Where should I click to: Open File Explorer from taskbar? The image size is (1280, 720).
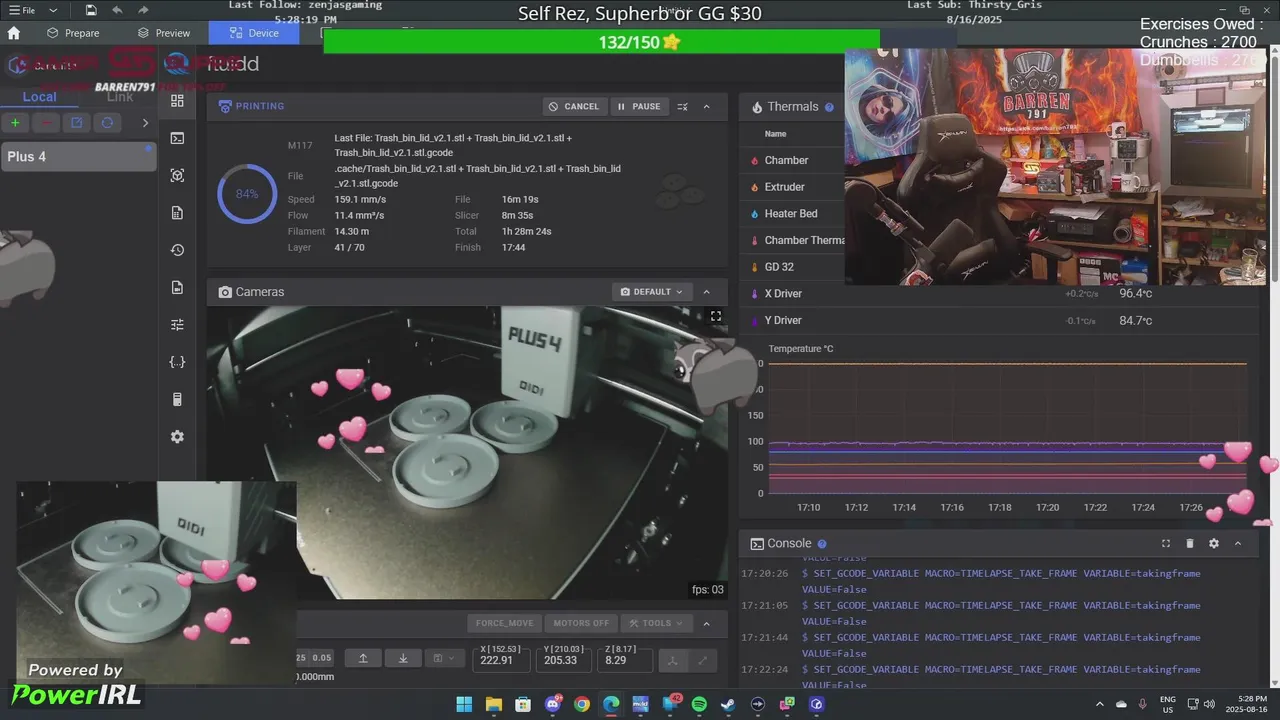(x=494, y=704)
